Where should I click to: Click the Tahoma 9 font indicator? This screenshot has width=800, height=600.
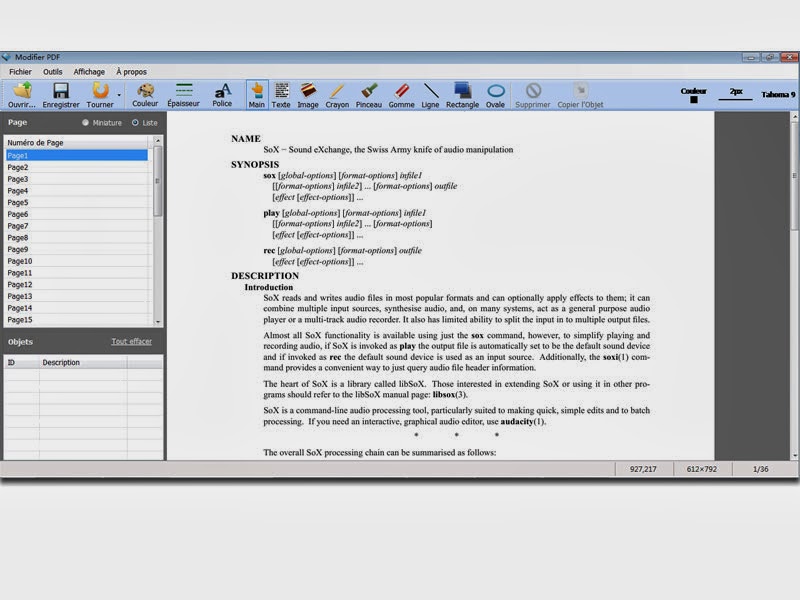pyautogui.click(x=778, y=94)
